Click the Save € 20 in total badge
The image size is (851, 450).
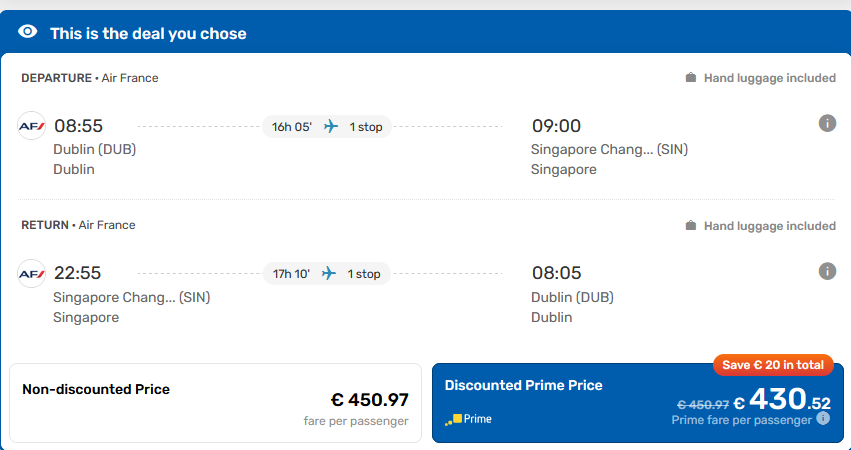click(773, 365)
